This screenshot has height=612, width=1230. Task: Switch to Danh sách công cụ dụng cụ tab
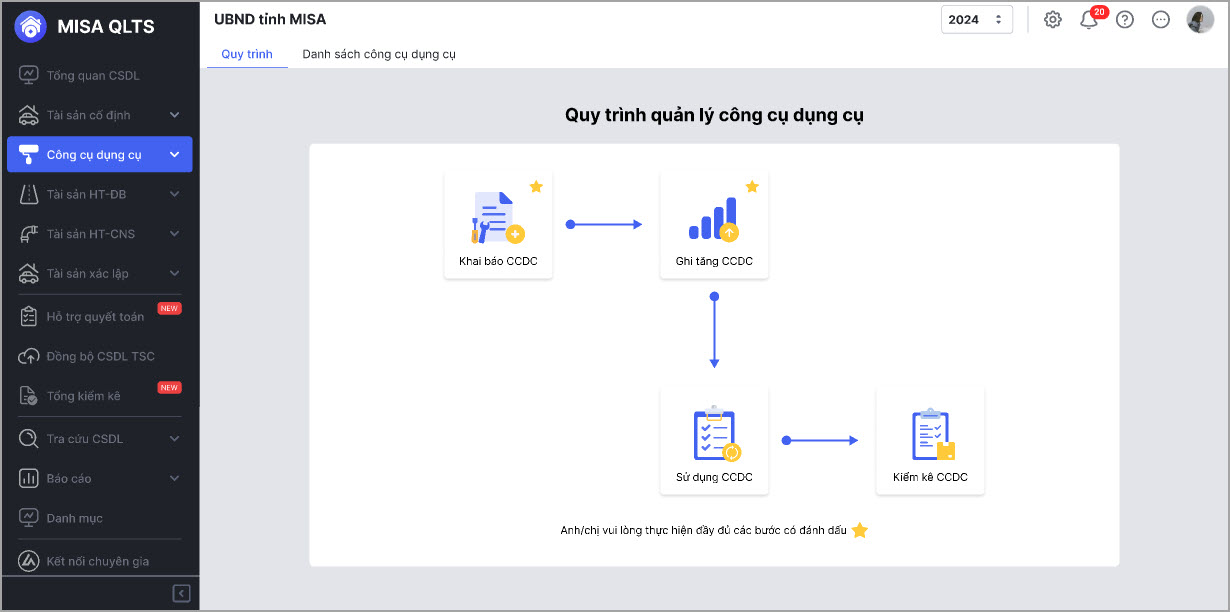(379, 54)
